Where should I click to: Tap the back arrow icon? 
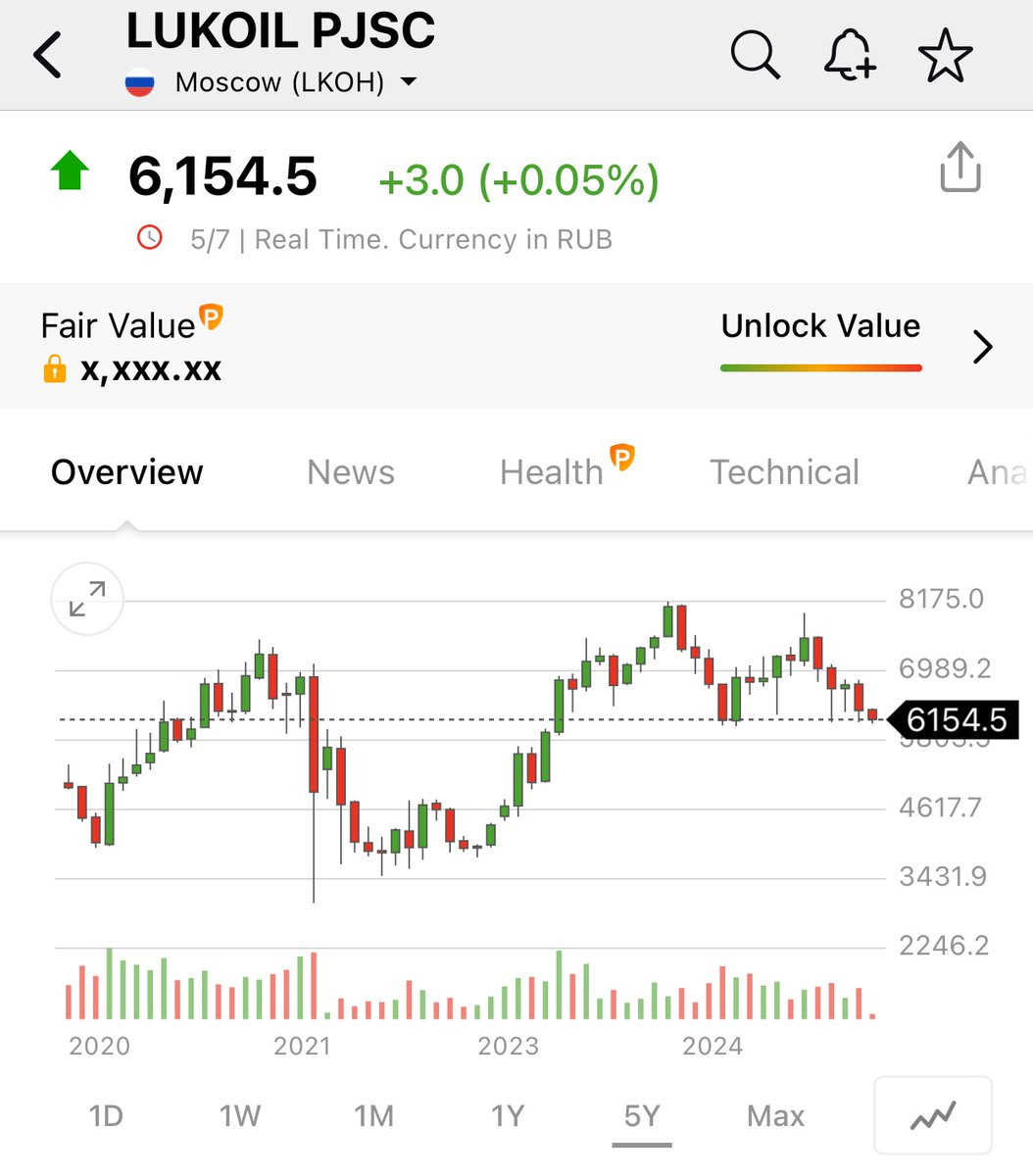pyautogui.click(x=48, y=54)
